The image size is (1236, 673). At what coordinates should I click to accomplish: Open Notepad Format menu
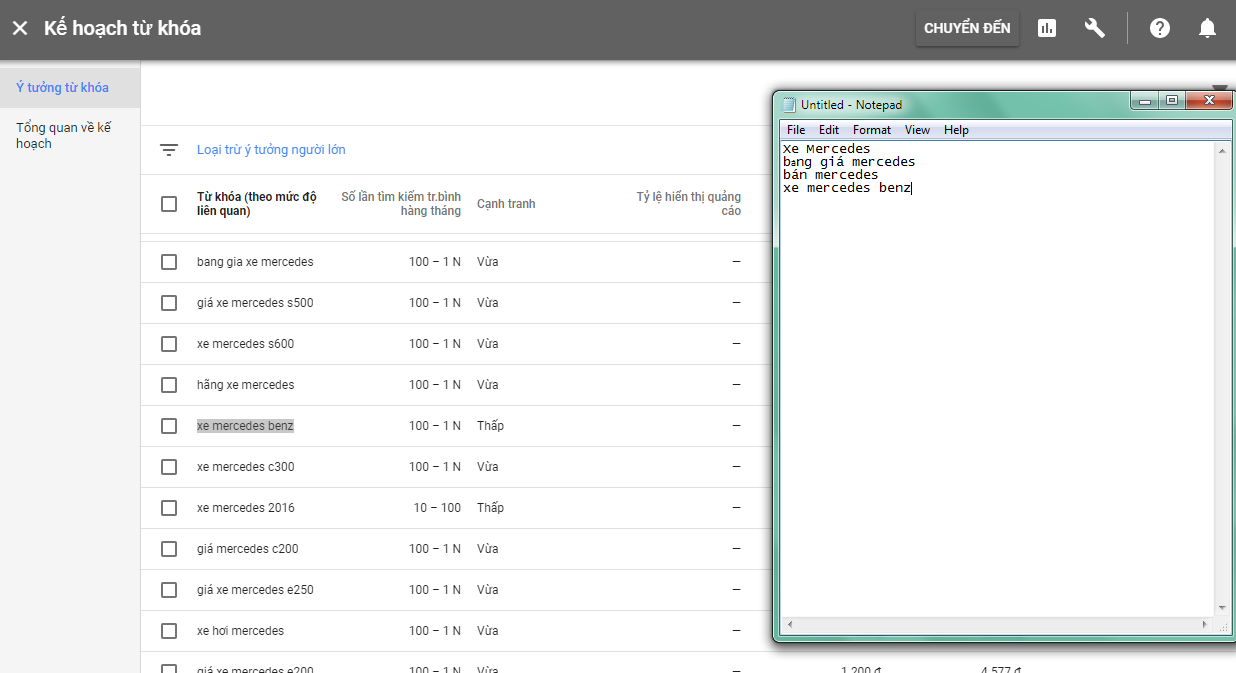(872, 130)
